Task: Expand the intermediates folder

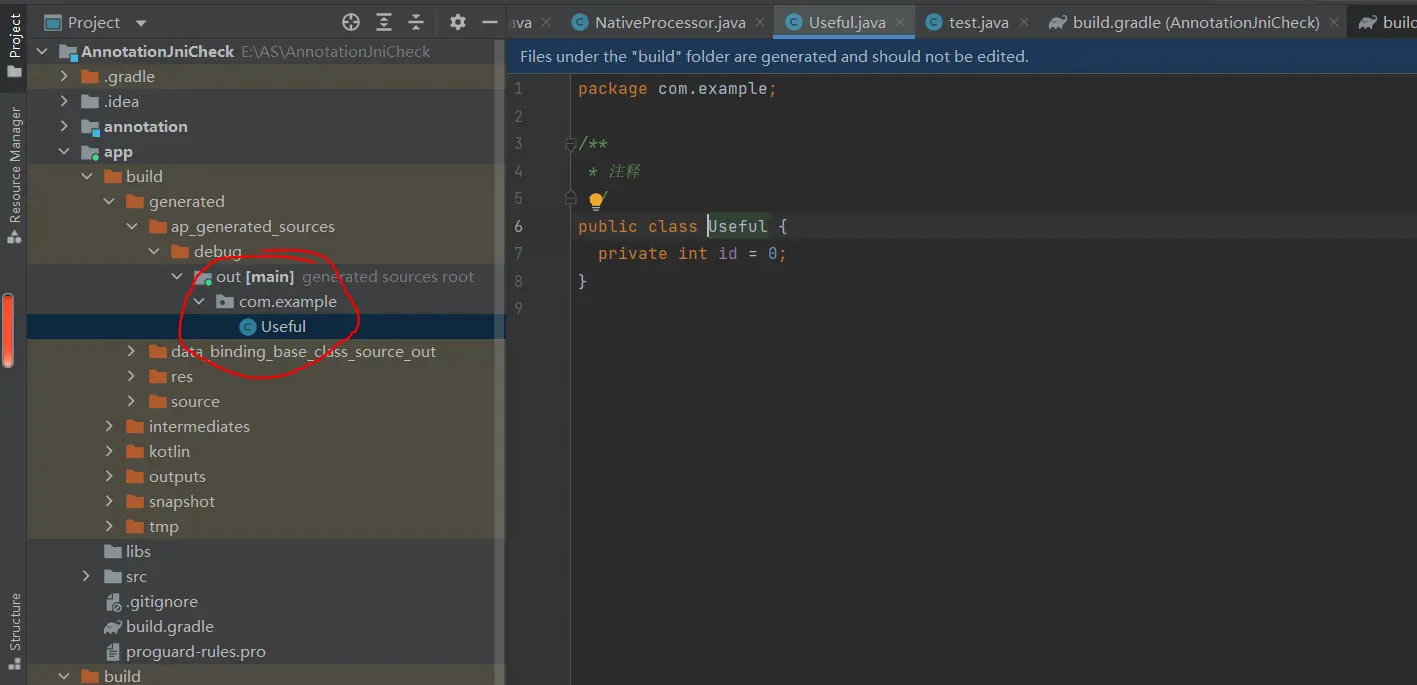Action: pos(110,427)
